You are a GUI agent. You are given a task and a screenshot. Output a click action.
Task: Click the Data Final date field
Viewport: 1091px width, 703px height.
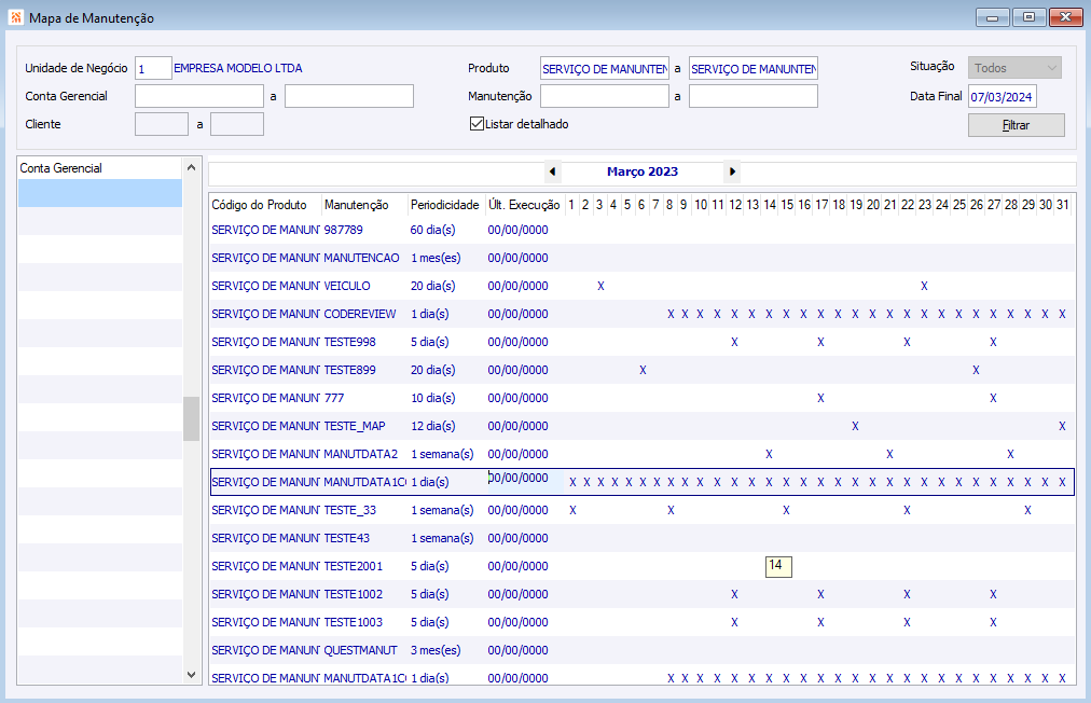1002,97
